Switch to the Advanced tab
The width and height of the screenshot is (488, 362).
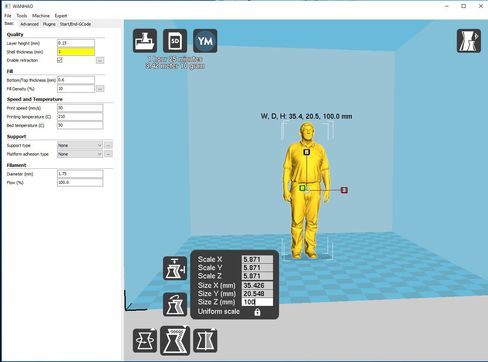click(x=29, y=24)
